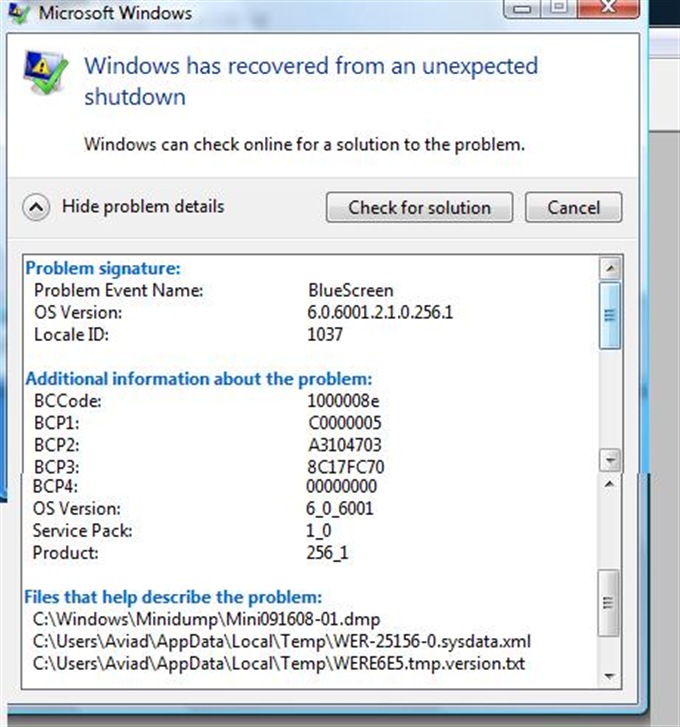Select the WERE6E5.tmp.version.txt file path line
The width and height of the screenshot is (680, 727).
coord(278,663)
